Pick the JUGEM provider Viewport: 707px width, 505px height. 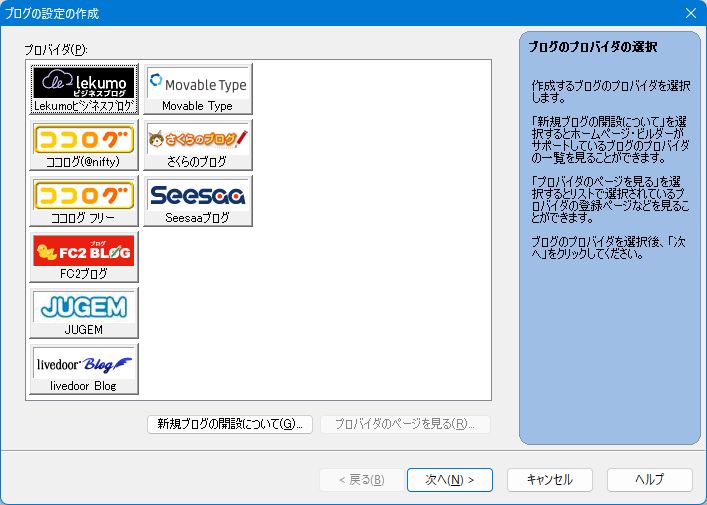pos(84,313)
